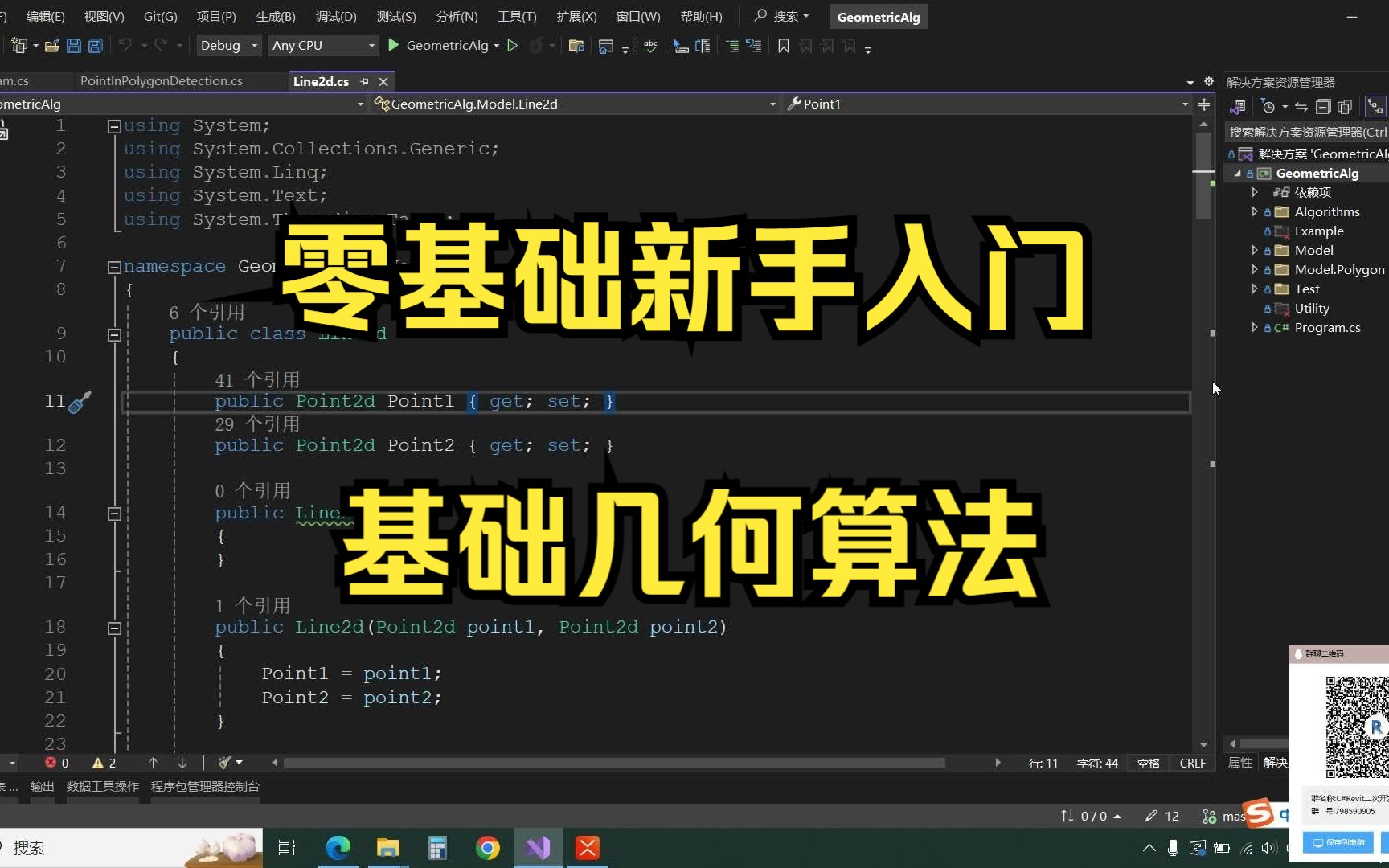Toggle bookmark on current line icon
Screen dimensions: 1389x868
[x=784, y=46]
